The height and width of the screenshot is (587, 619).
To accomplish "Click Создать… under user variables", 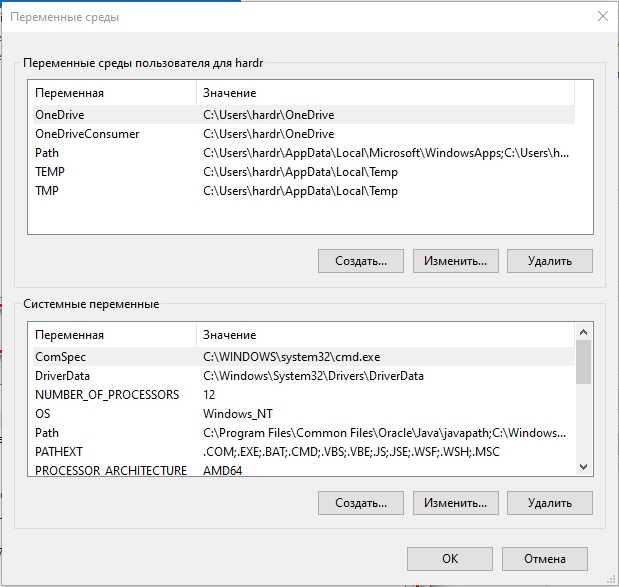I will (x=361, y=261).
